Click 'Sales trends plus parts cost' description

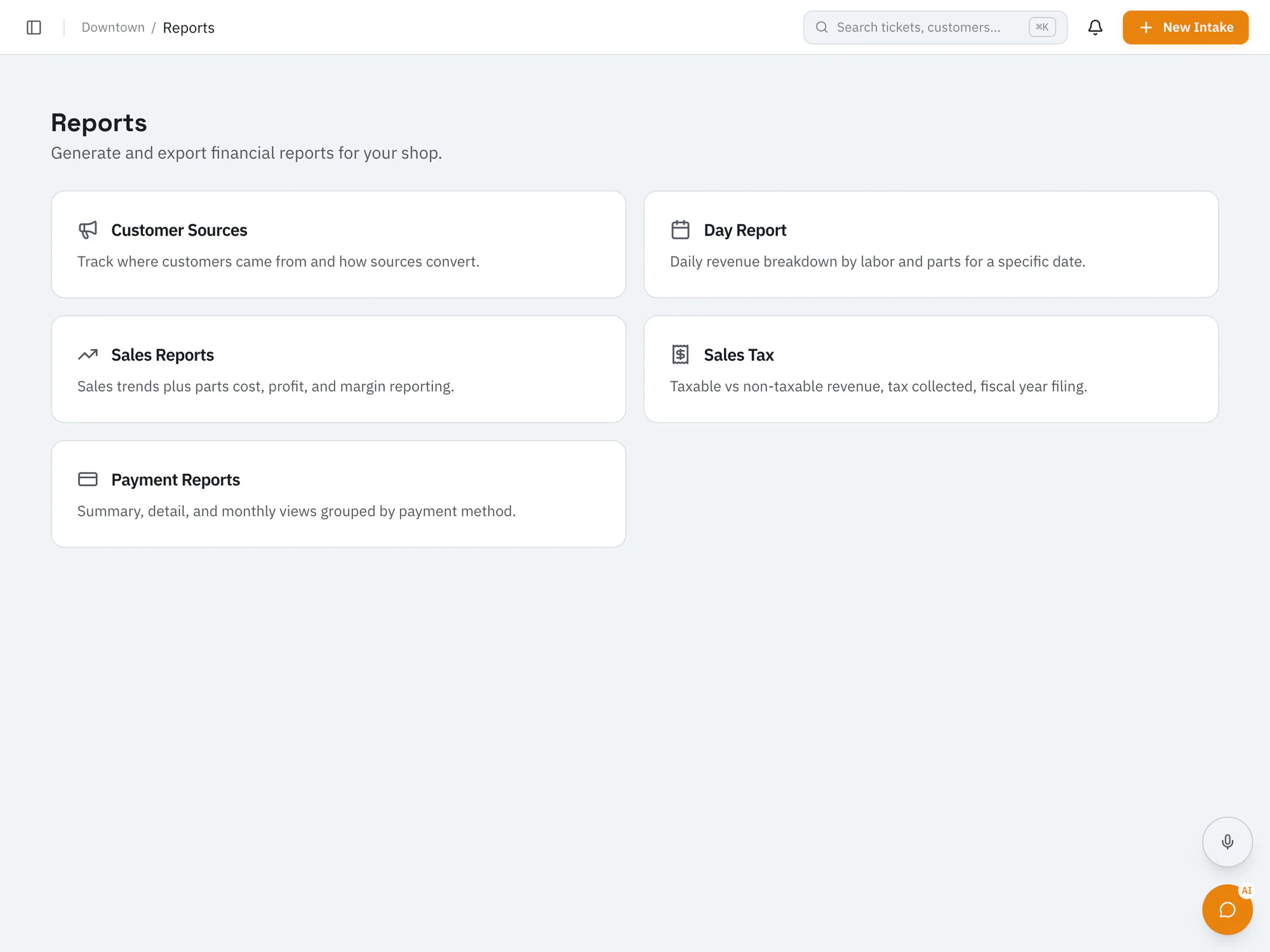[265, 387]
